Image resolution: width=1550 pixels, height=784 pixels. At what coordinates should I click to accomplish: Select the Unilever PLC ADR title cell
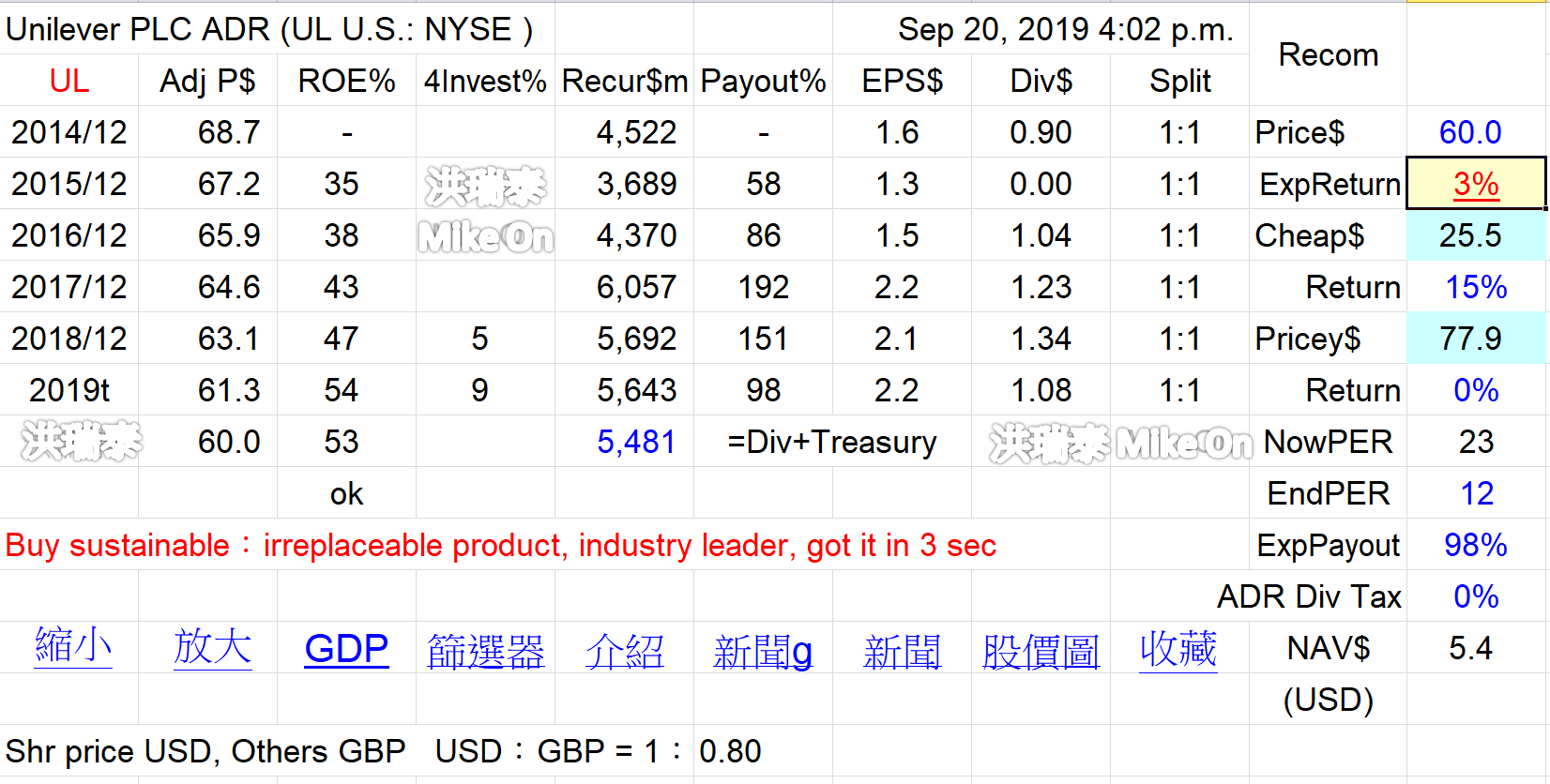coord(269,29)
